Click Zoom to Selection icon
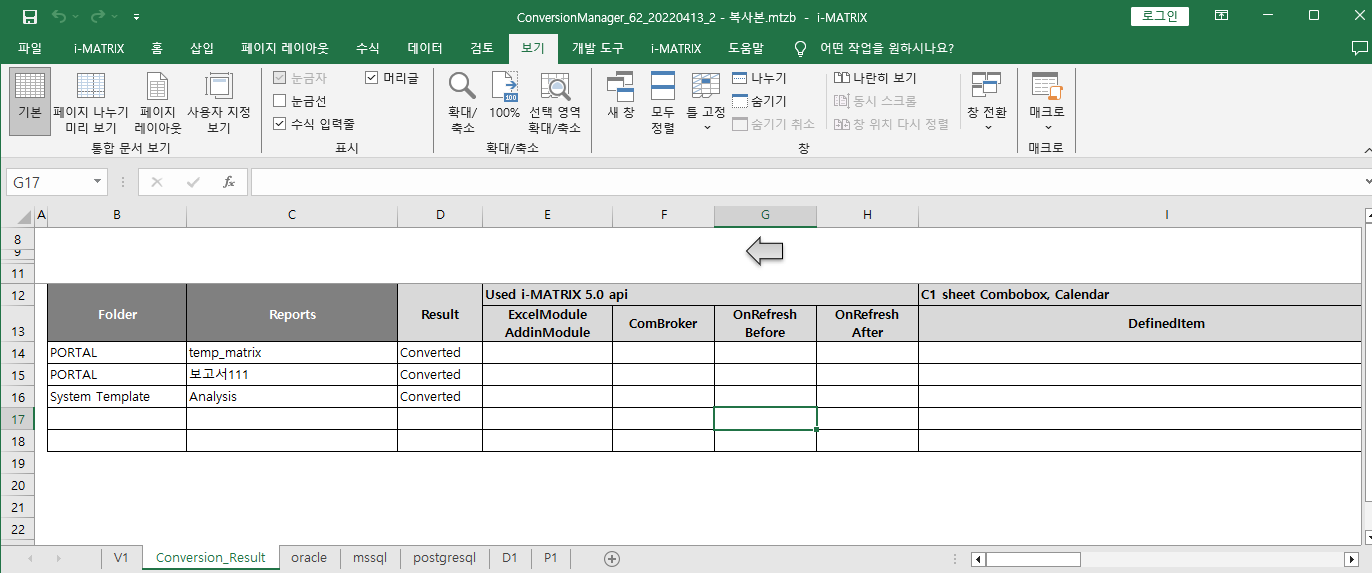 pos(554,86)
